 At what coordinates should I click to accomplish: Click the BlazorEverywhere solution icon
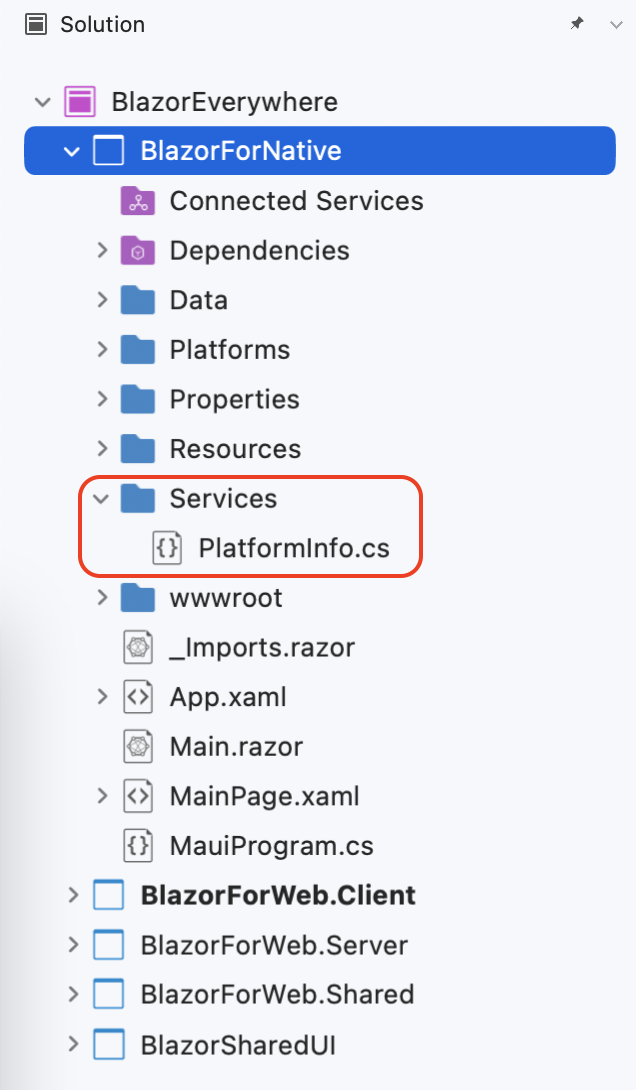(80, 101)
